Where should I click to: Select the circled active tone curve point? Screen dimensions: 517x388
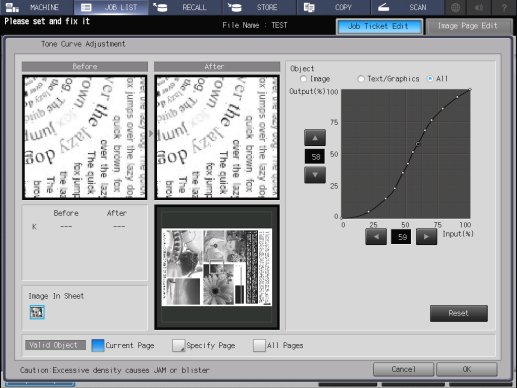click(x=418, y=144)
